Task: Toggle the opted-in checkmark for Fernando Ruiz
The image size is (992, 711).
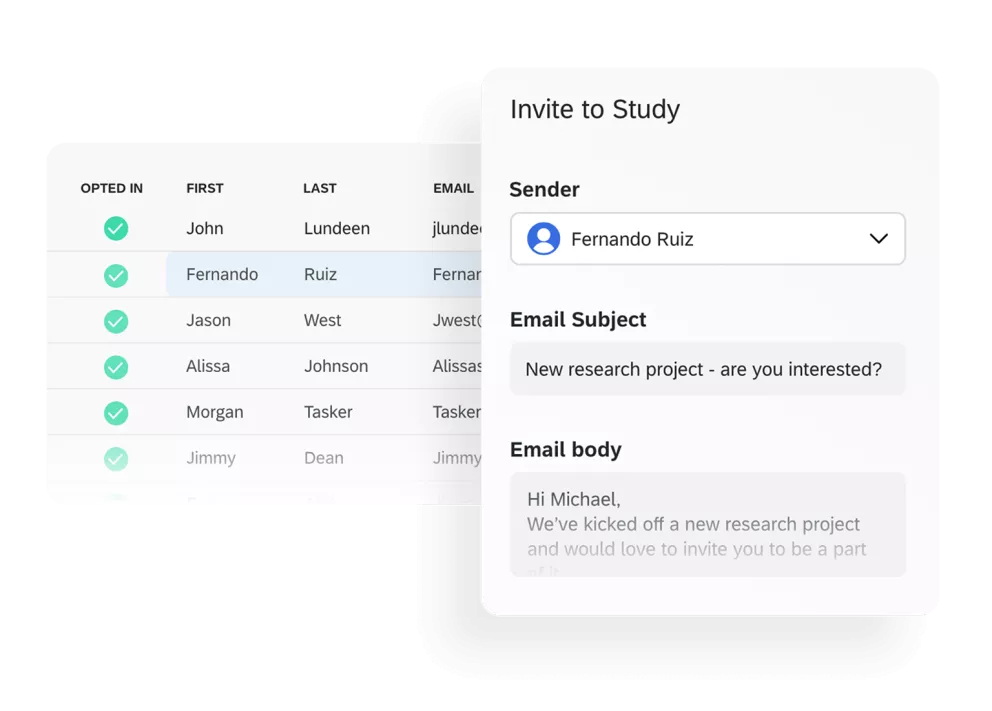Action: point(116,275)
